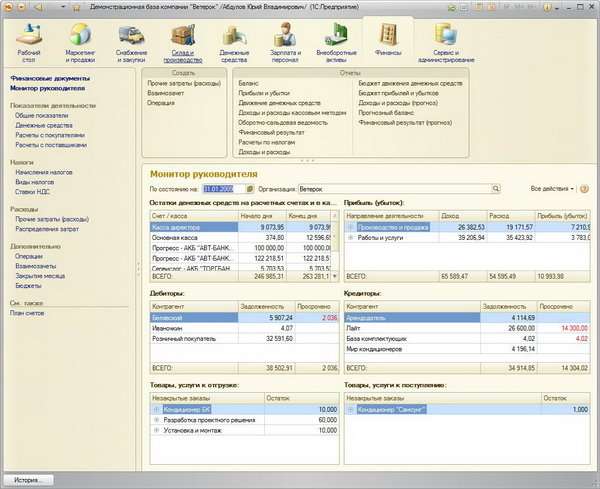Screen dimensions: 600x489
Task: Open Ставки НДС link
Action: [33, 192]
